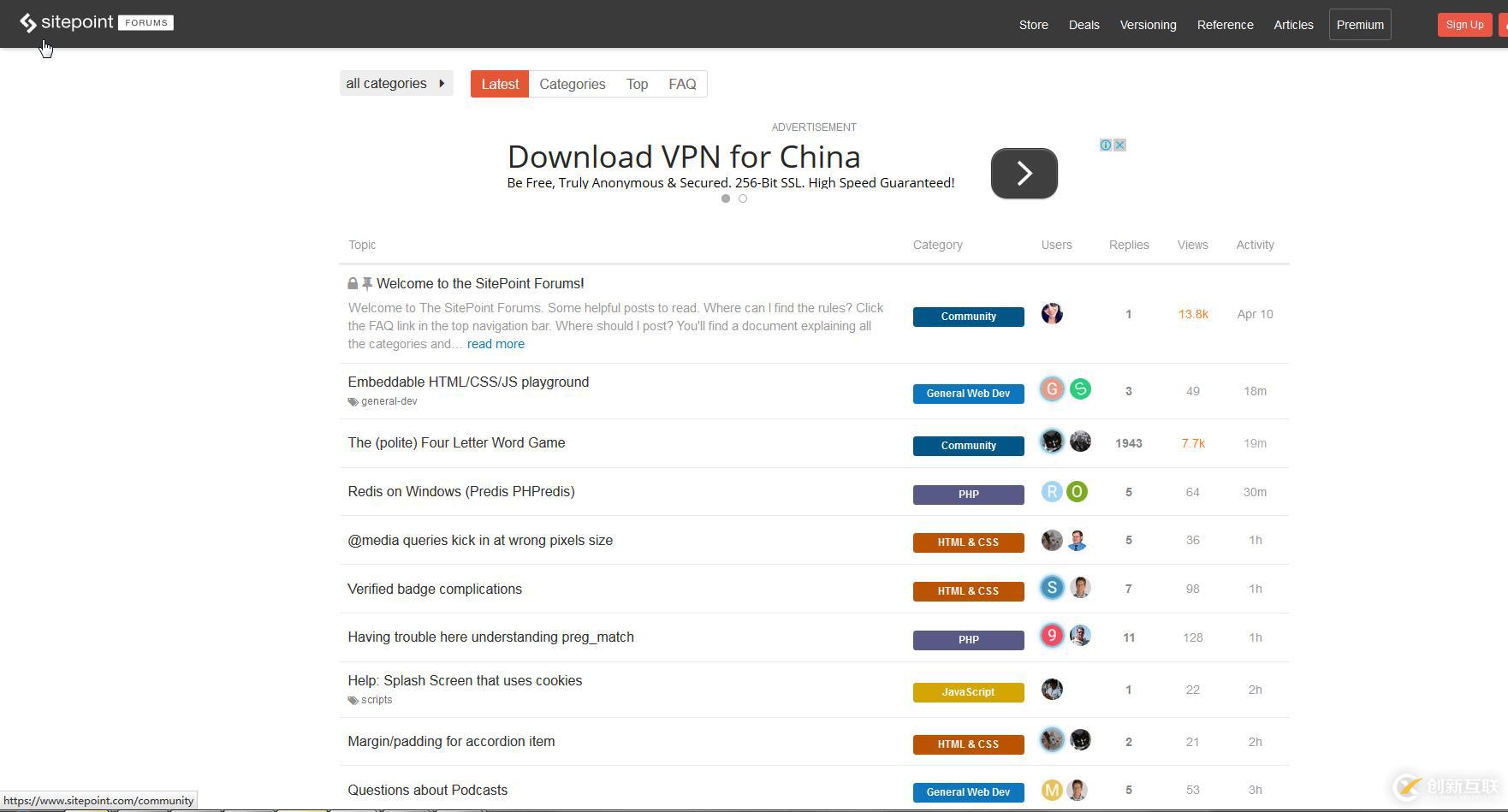Screen dimensions: 1508x812
Task: Open the @media queries topic
Action: (480, 540)
